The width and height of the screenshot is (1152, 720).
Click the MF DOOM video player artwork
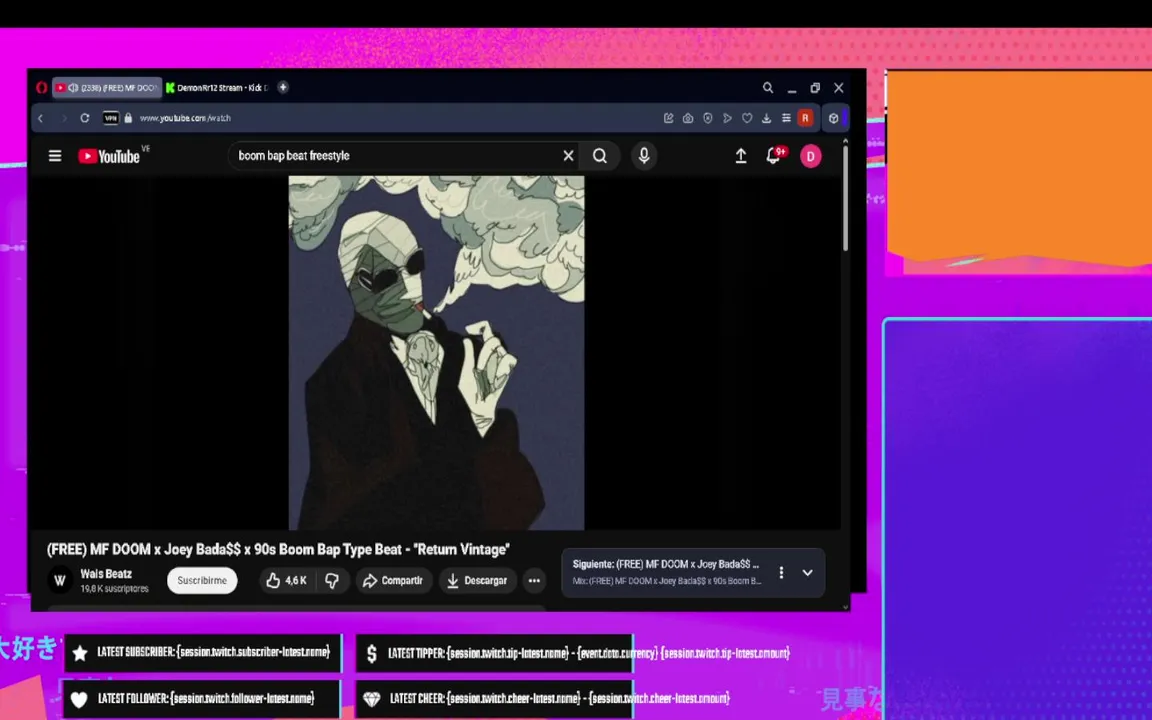(436, 353)
